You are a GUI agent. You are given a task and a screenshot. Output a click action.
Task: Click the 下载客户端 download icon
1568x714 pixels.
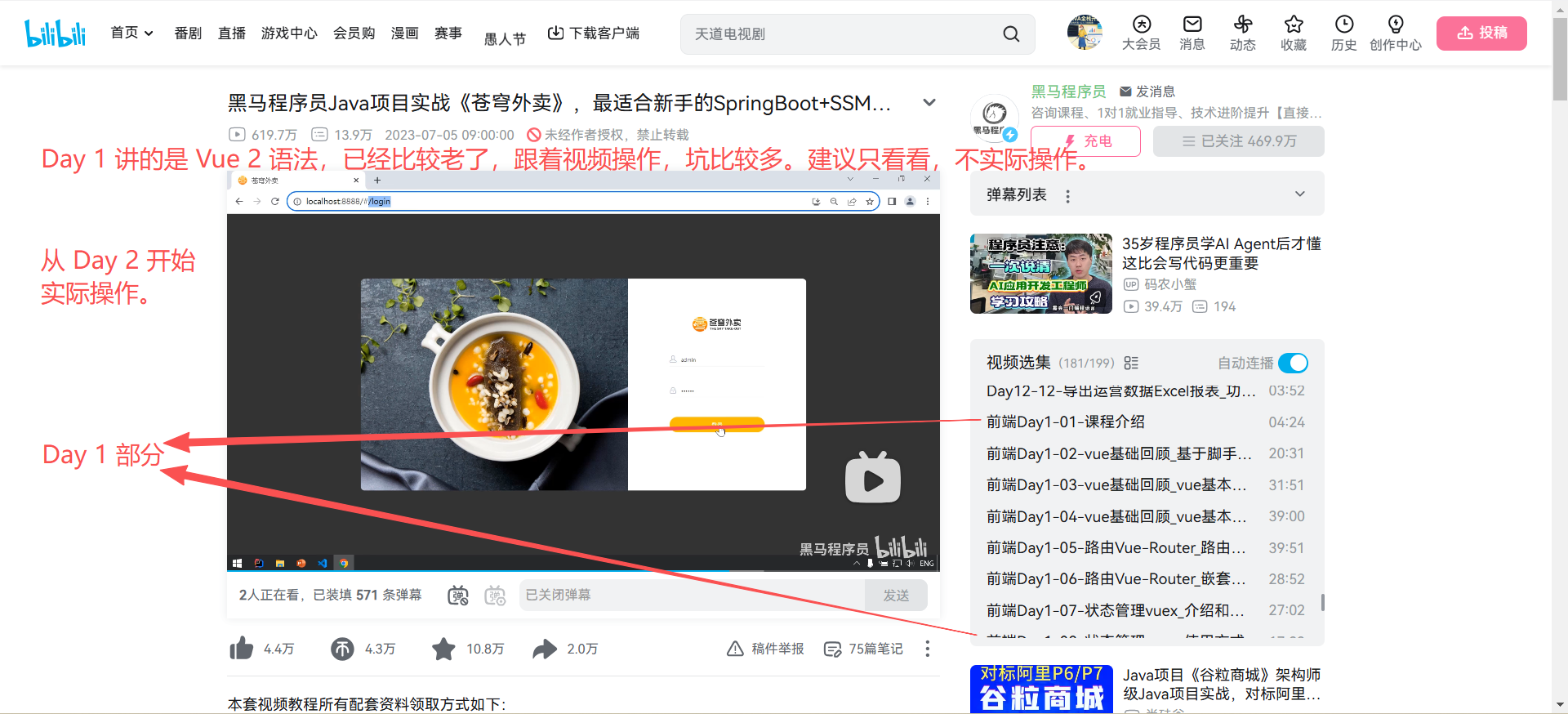tap(555, 33)
